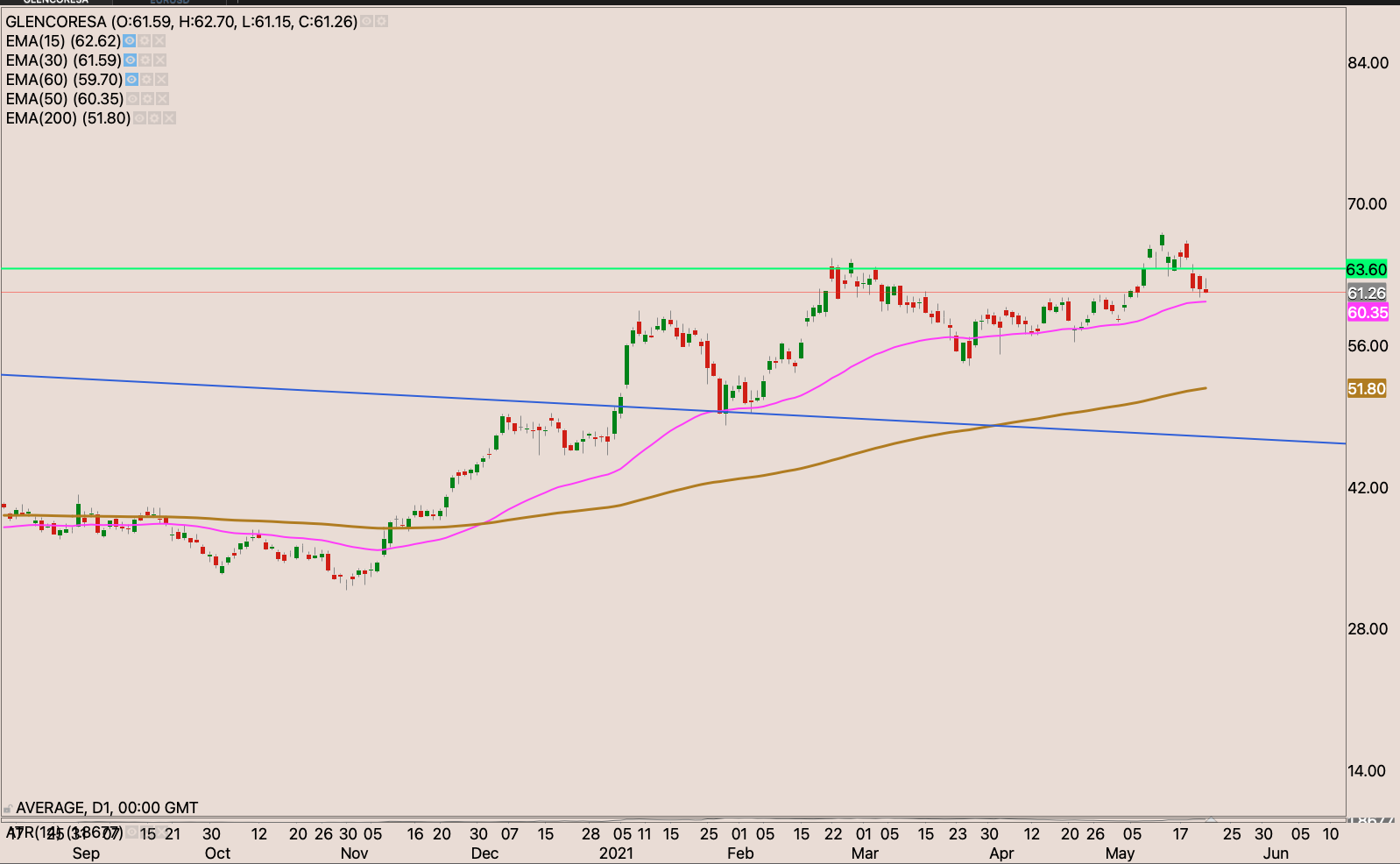Remove the EMA(60) indicator with X icon

click(161, 80)
